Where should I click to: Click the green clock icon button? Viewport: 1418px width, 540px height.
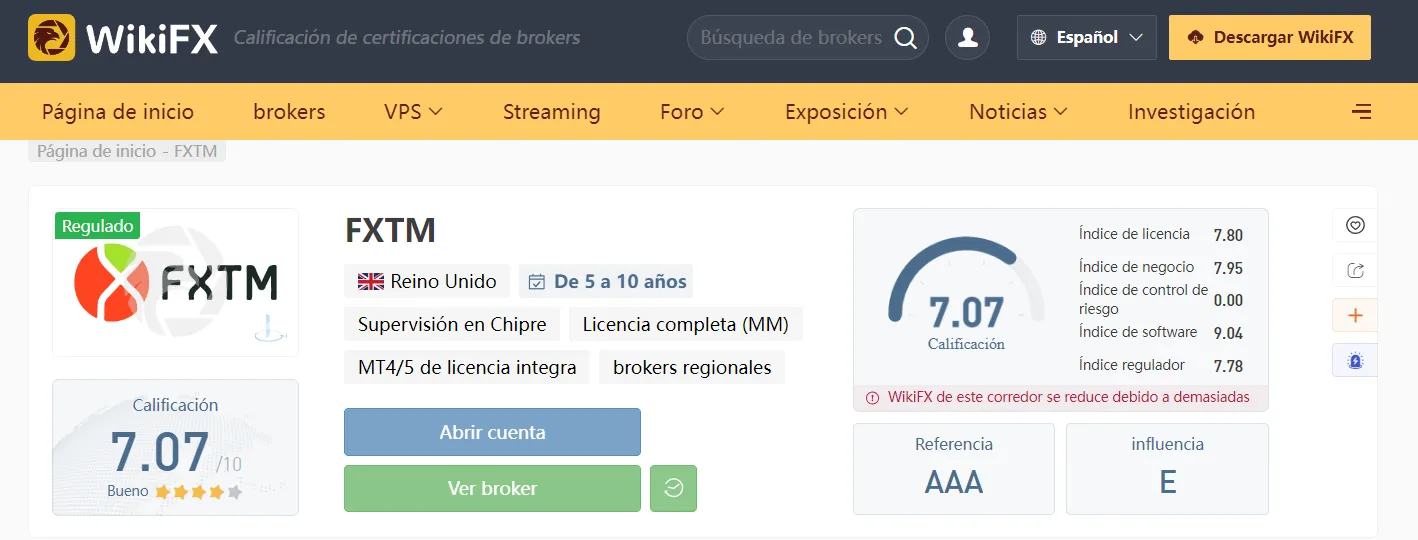pos(673,488)
